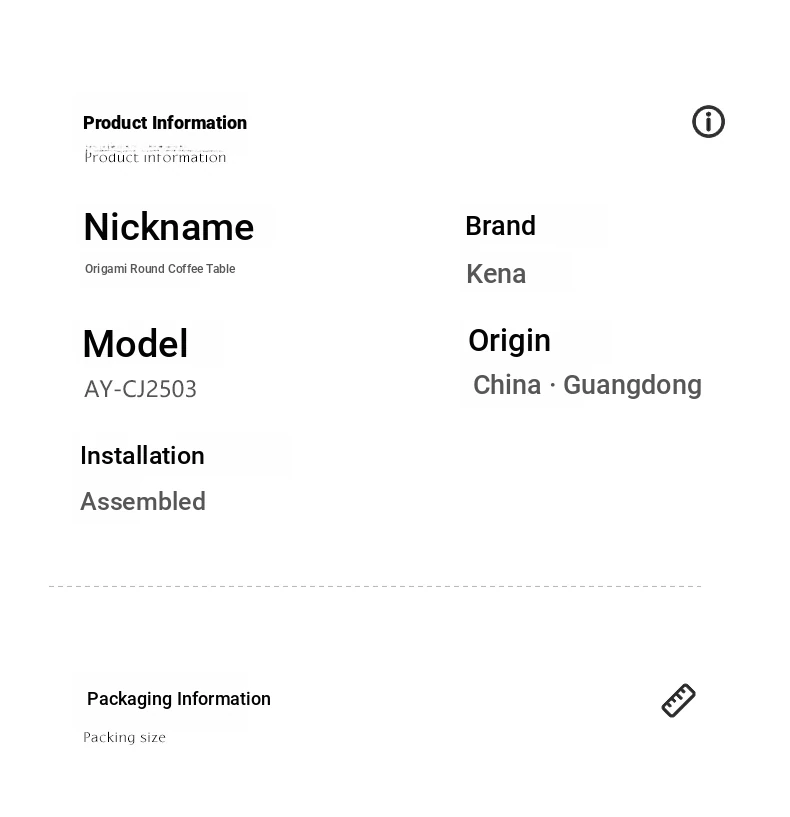Click the Model label
This screenshot has width=790, height=817.
135,344
